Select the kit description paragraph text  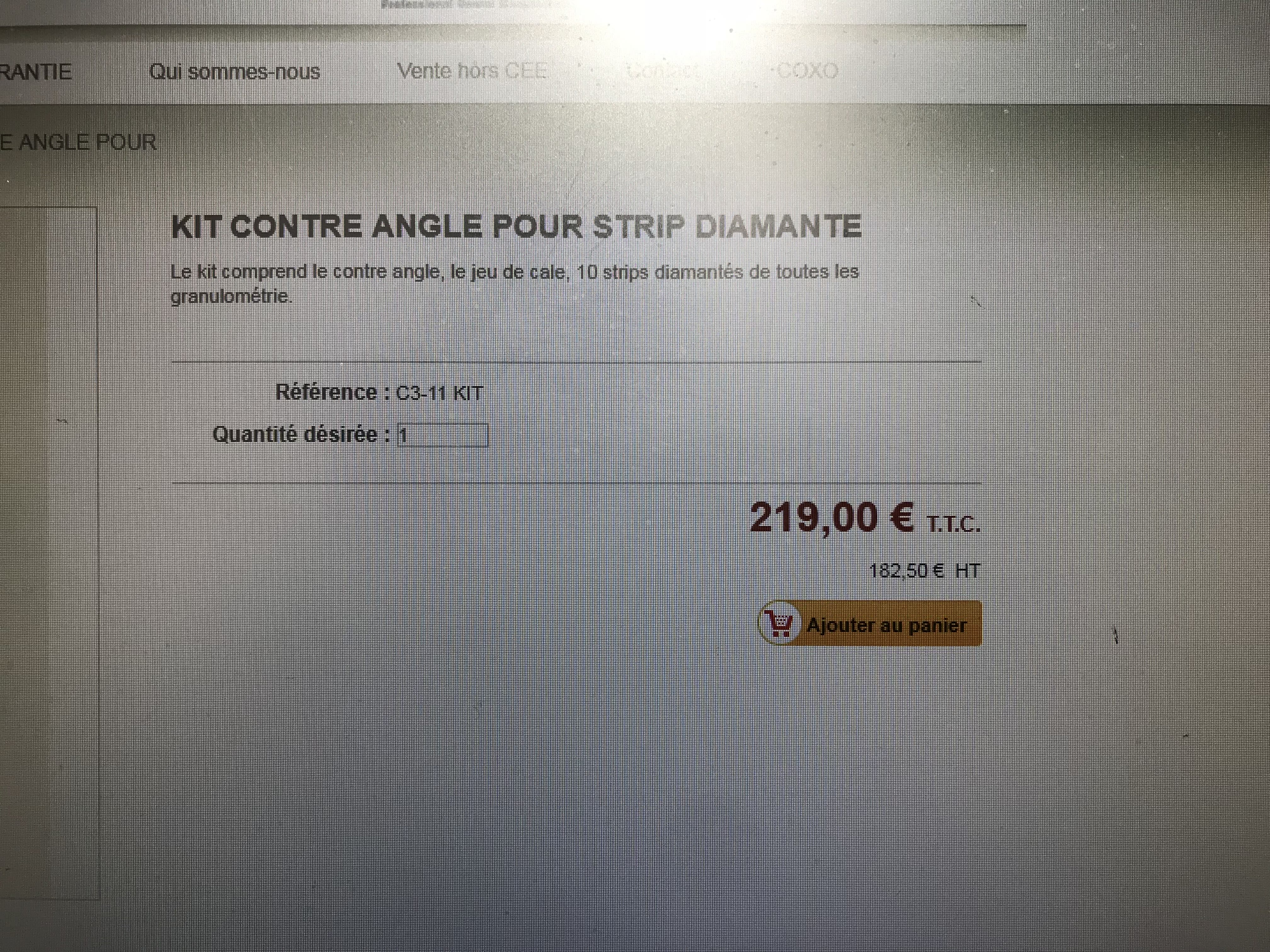pos(514,284)
